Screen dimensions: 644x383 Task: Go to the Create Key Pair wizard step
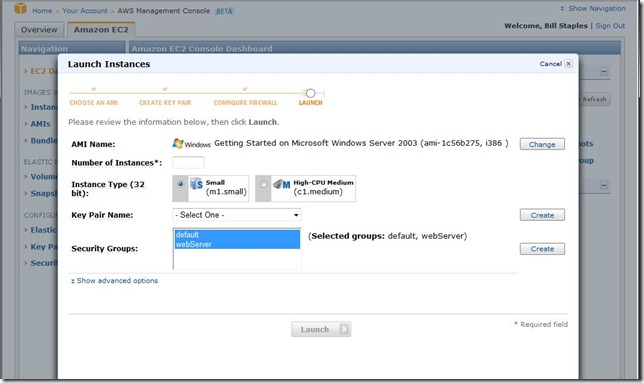tap(165, 103)
